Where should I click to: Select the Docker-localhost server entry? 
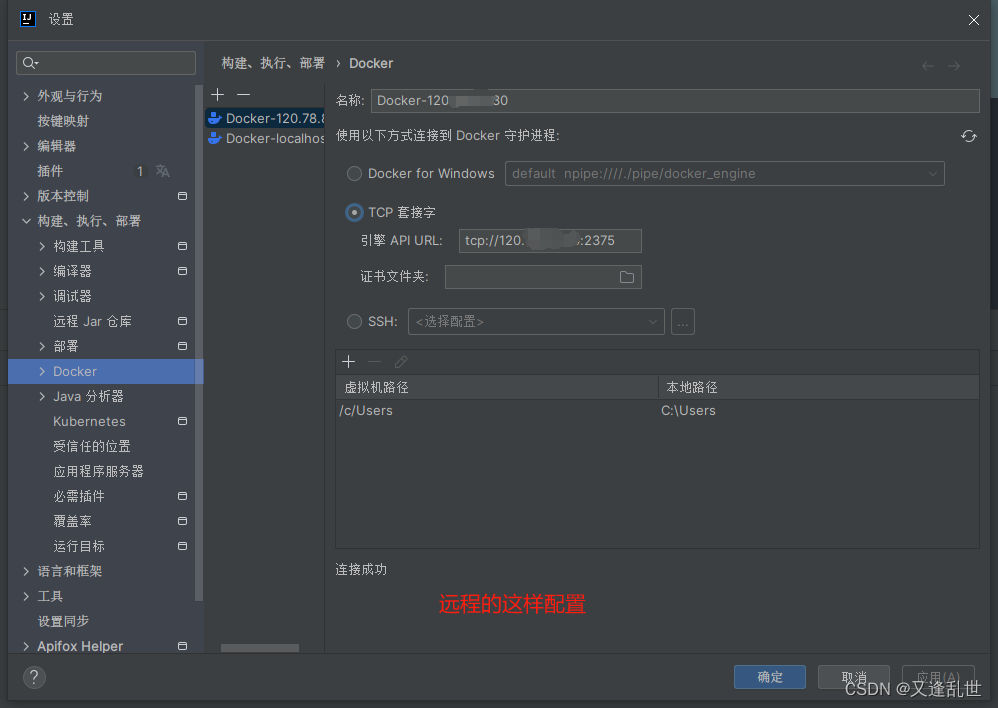[x=265, y=138]
